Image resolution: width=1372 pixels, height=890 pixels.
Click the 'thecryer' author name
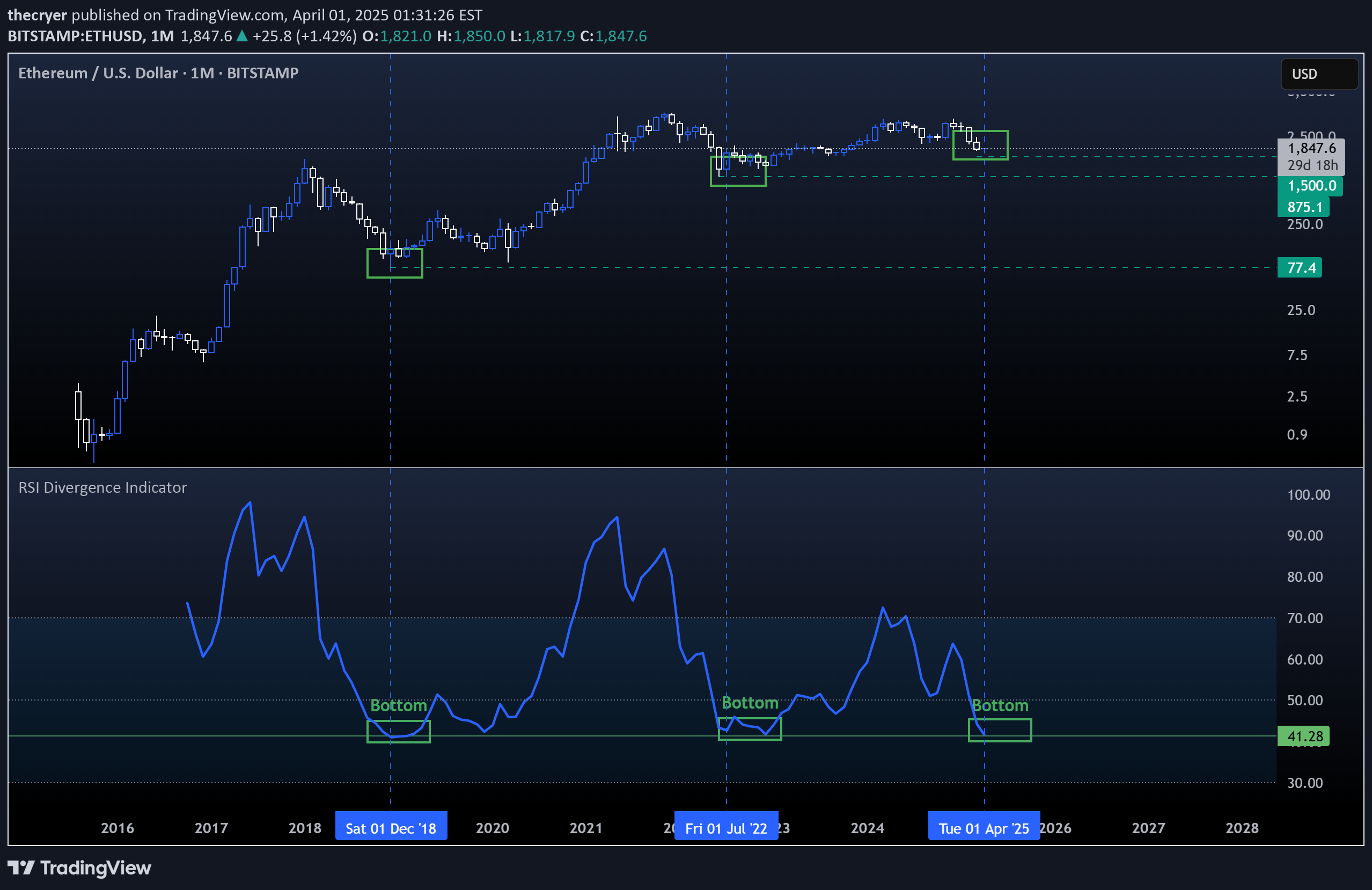(38, 15)
